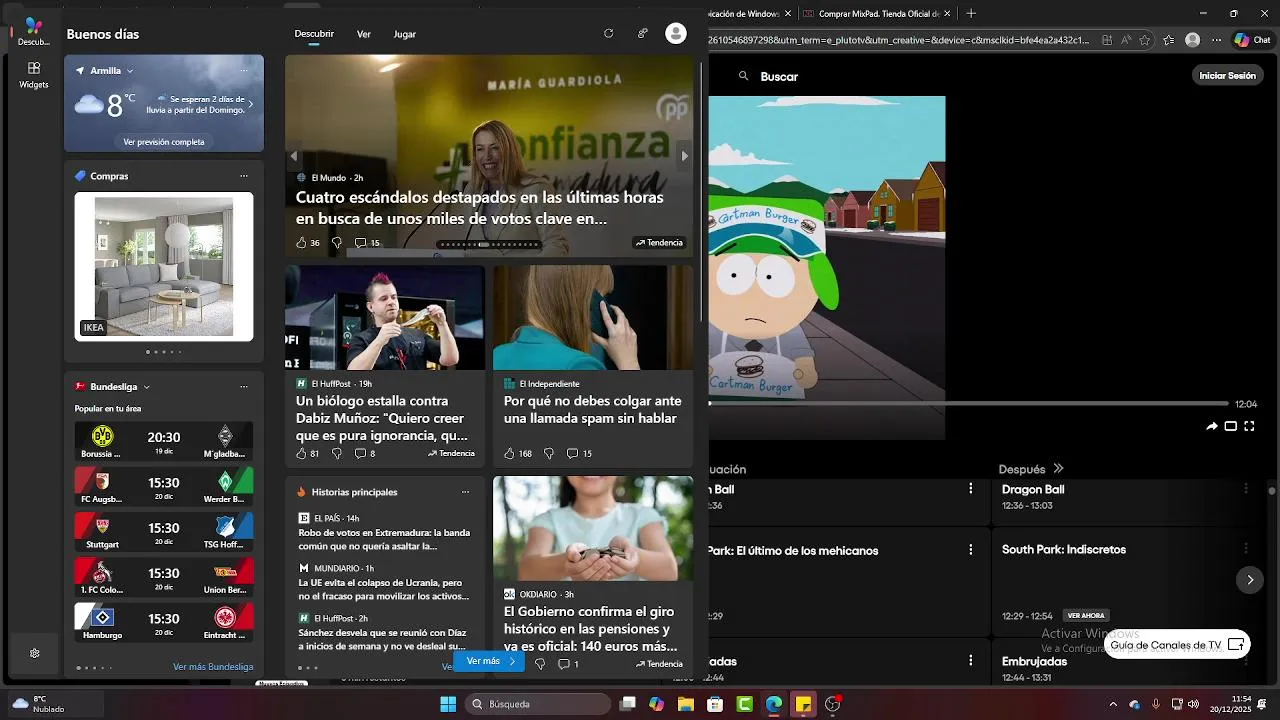Click the widgets feed vertical scrollbar

(x=702, y=190)
